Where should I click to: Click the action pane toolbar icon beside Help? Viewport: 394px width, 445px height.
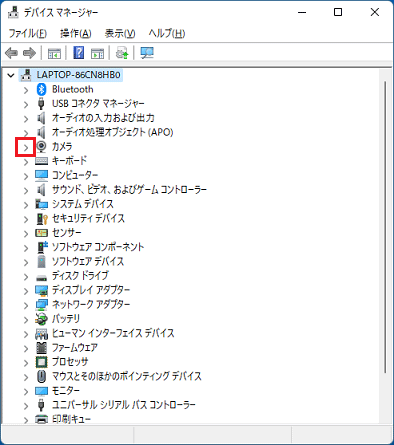98,53
